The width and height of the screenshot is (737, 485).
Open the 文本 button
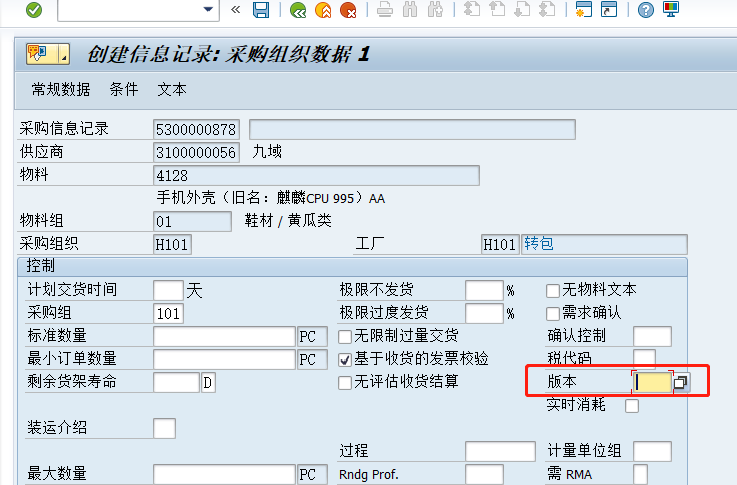pos(172,89)
